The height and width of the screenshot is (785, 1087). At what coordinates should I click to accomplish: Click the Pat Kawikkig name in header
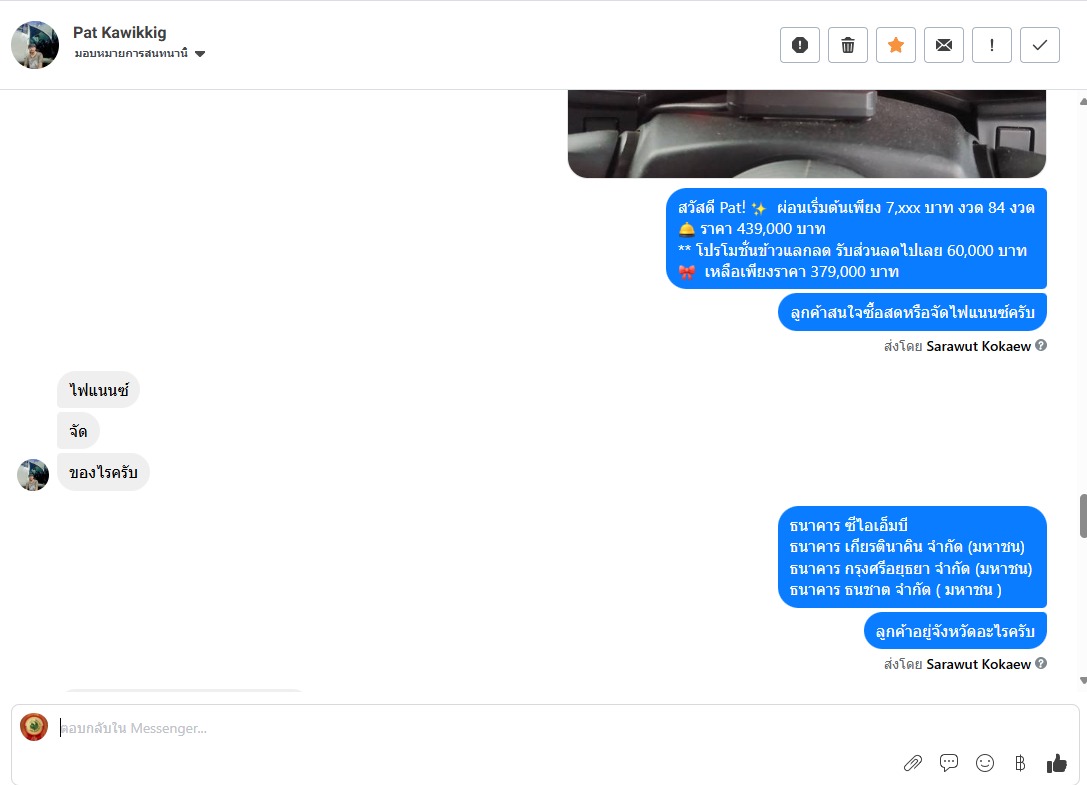[x=119, y=33]
